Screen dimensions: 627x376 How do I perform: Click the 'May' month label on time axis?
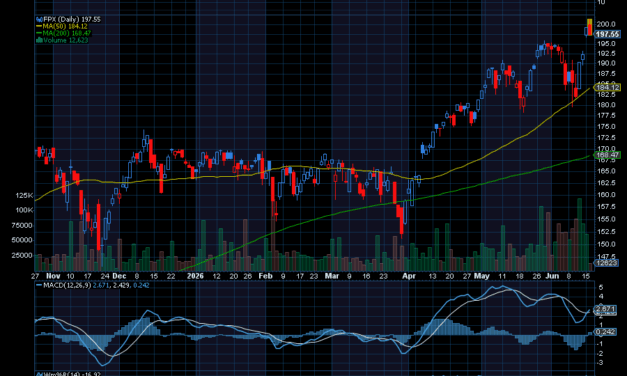click(482, 276)
